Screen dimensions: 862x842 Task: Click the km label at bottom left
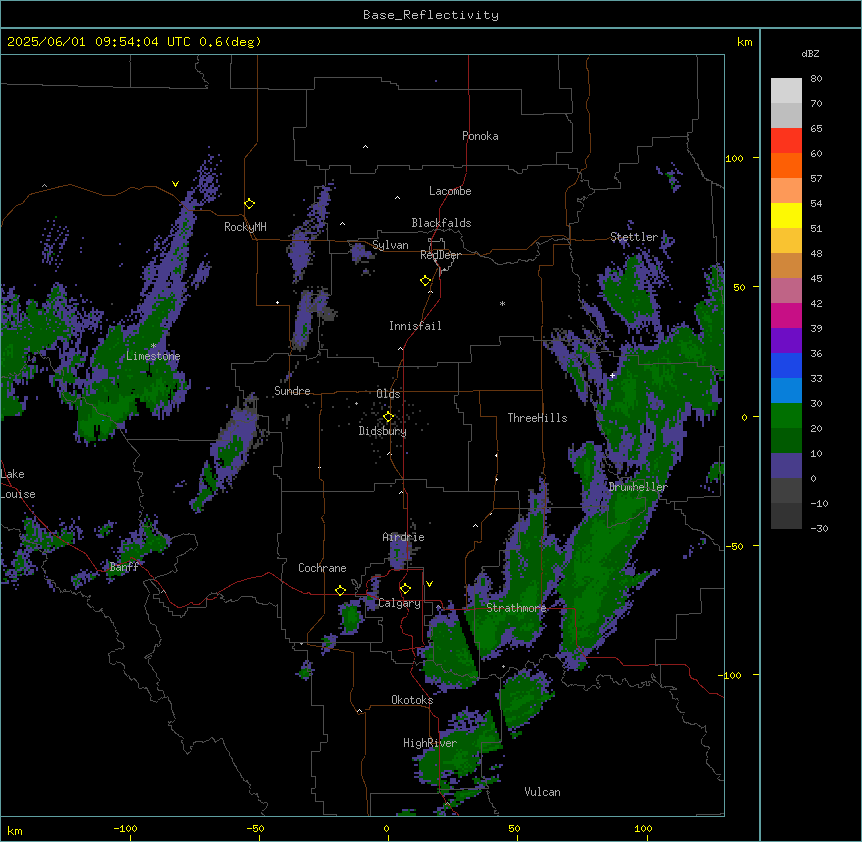(x=15, y=830)
